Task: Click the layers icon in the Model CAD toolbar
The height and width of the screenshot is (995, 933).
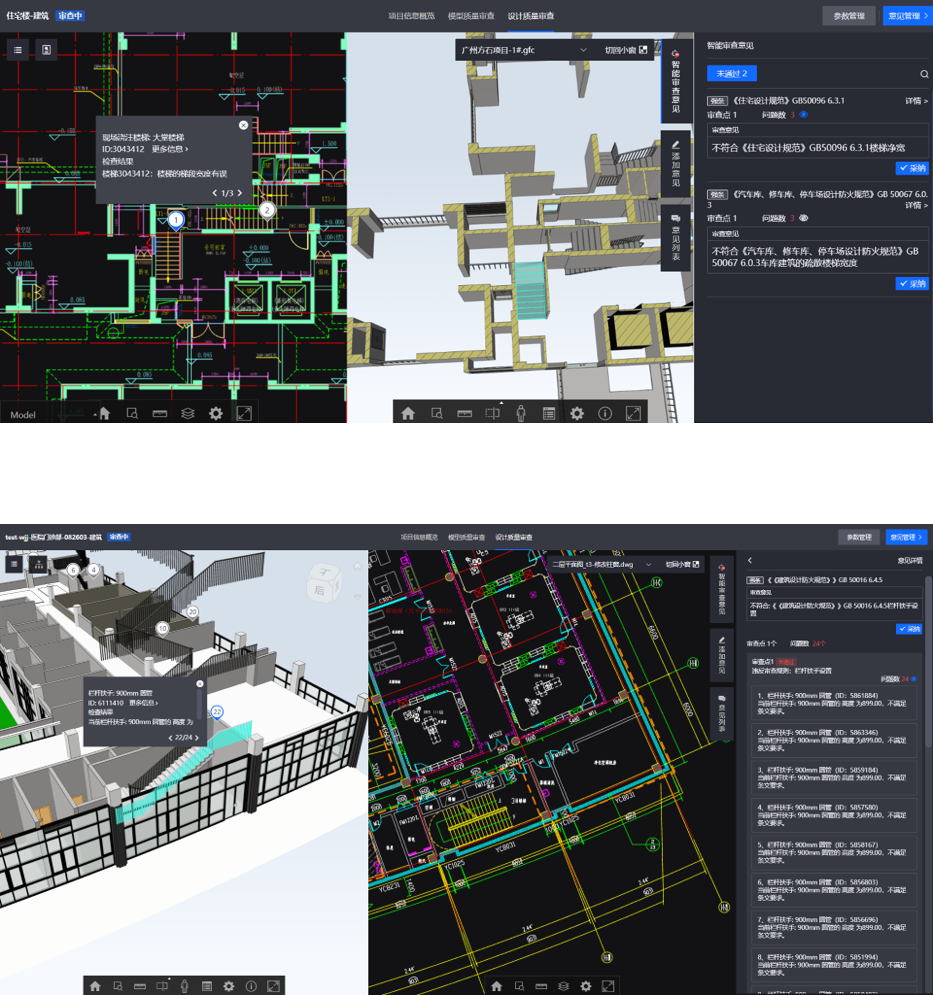Action: 187,413
